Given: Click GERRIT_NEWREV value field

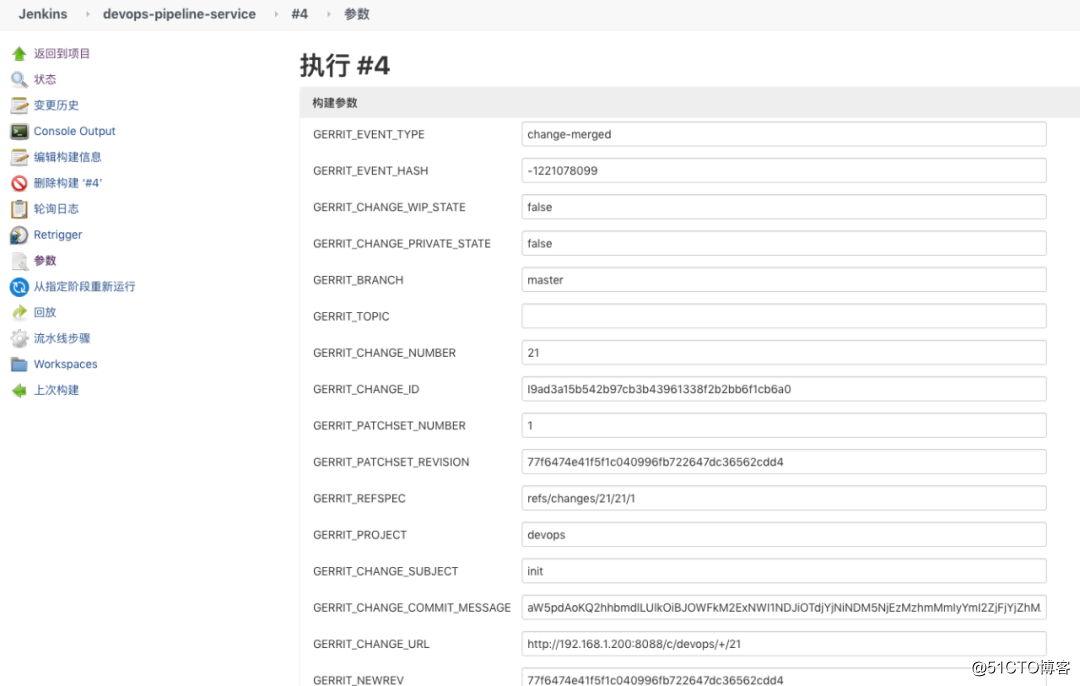Looking at the screenshot, I should 784,677.
